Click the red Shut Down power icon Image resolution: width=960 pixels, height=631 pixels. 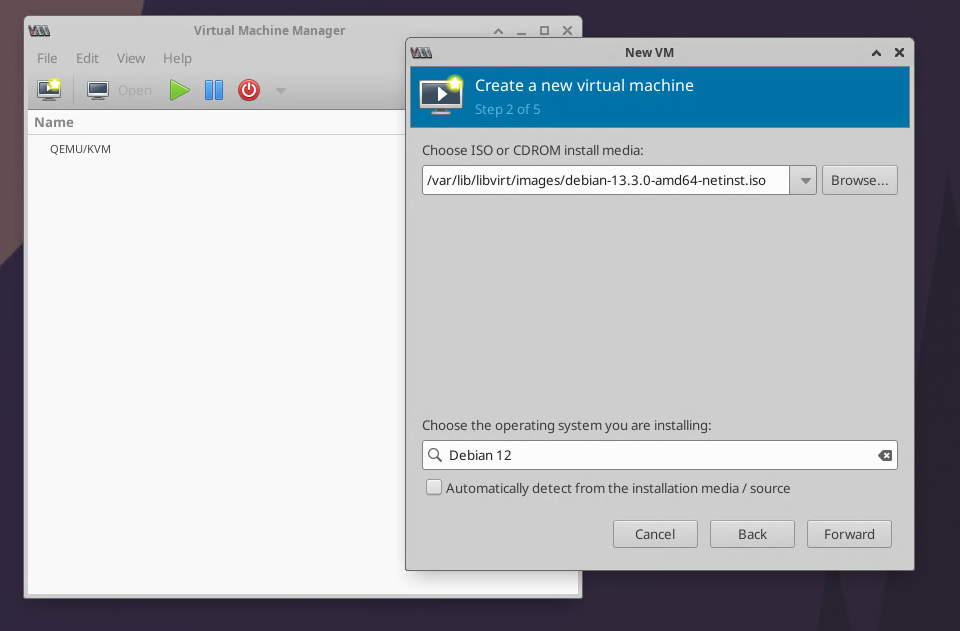tap(249, 90)
